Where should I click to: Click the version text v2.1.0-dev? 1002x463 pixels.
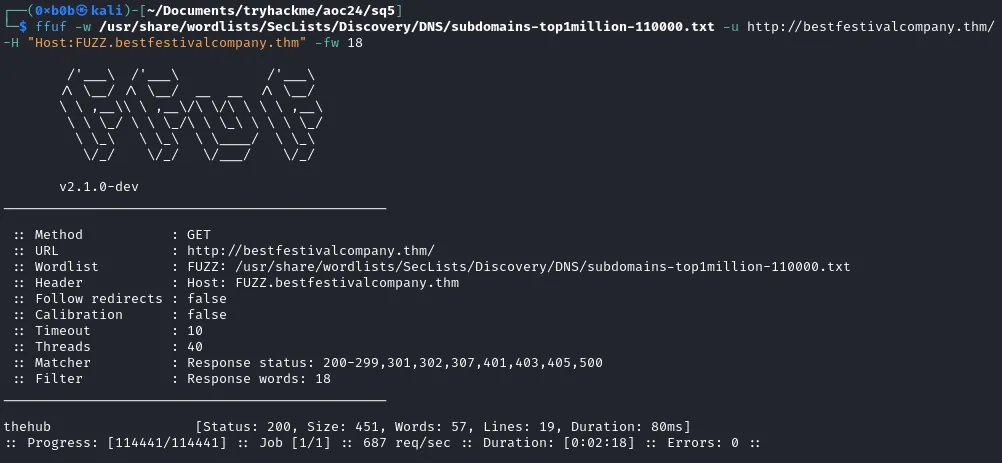(98, 187)
